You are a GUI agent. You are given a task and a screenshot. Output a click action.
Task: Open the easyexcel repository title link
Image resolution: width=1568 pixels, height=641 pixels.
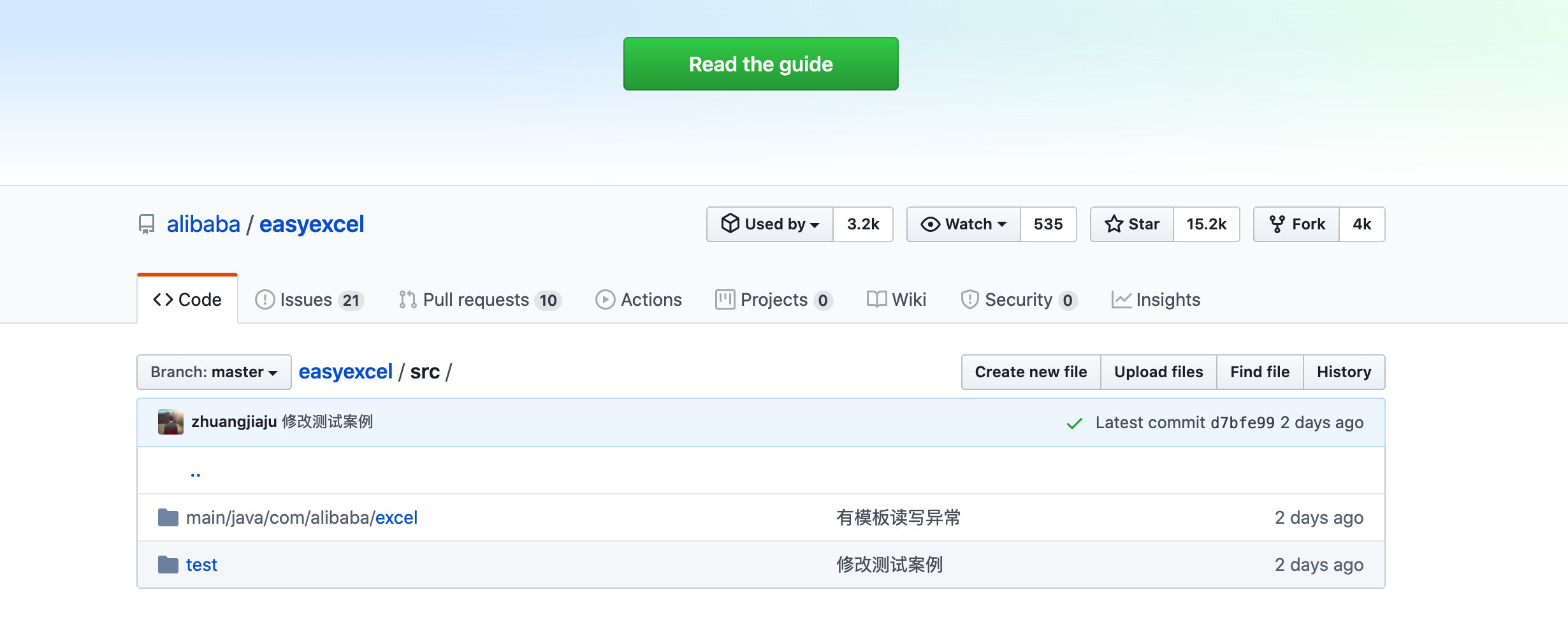tap(312, 224)
